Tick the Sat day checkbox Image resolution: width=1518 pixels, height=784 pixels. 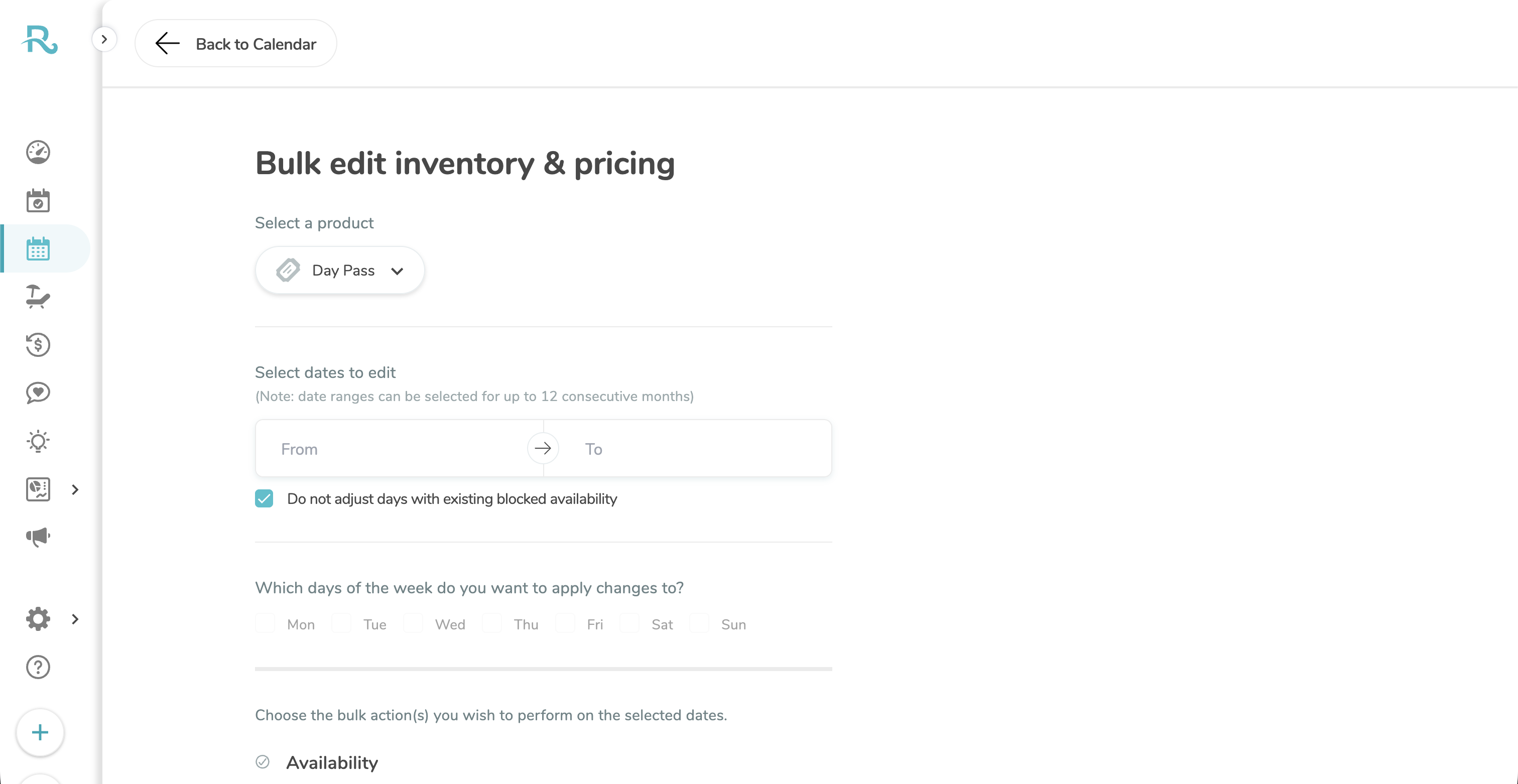pos(629,623)
